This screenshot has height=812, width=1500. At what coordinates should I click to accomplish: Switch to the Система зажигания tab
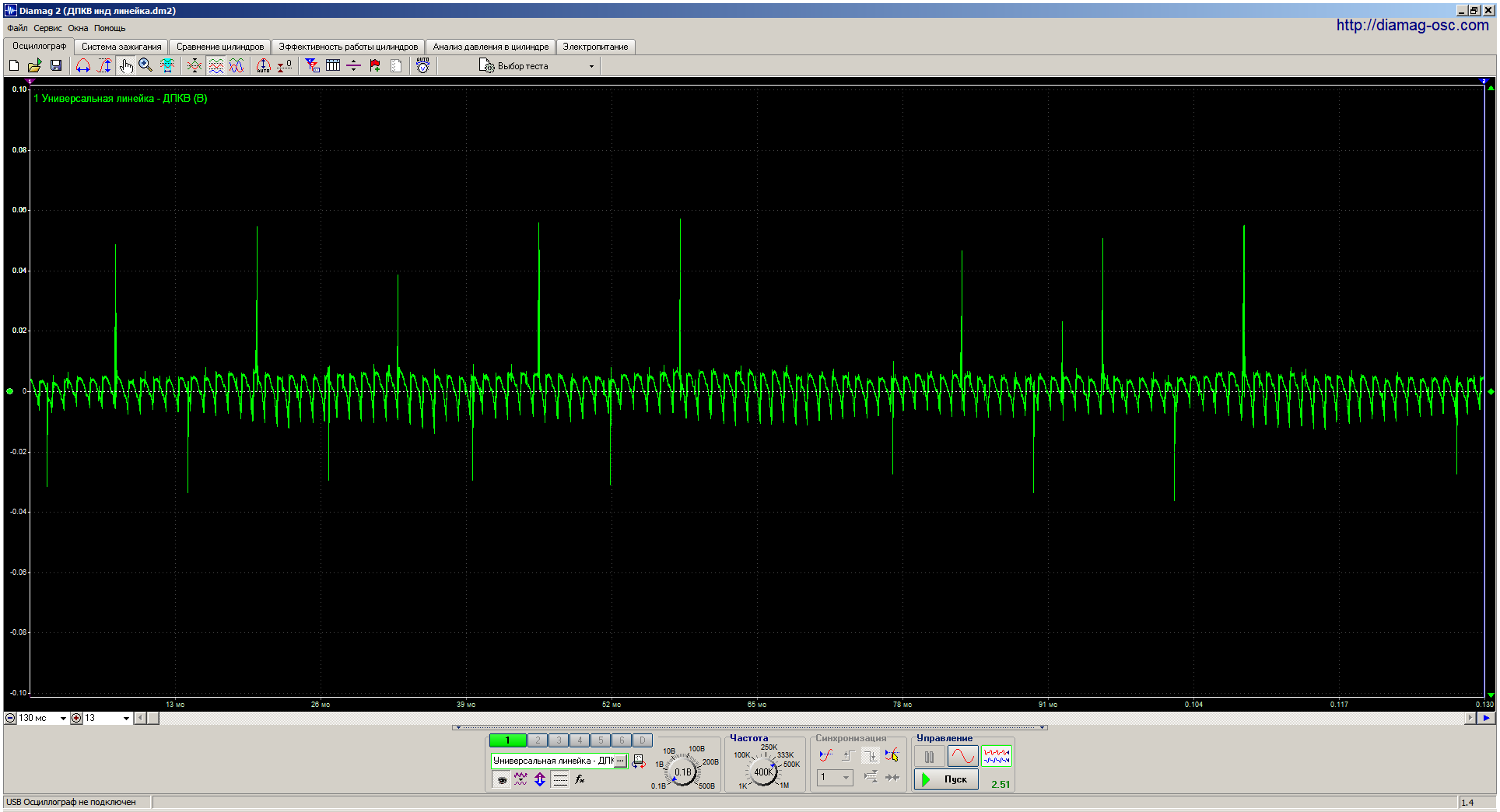[121, 47]
